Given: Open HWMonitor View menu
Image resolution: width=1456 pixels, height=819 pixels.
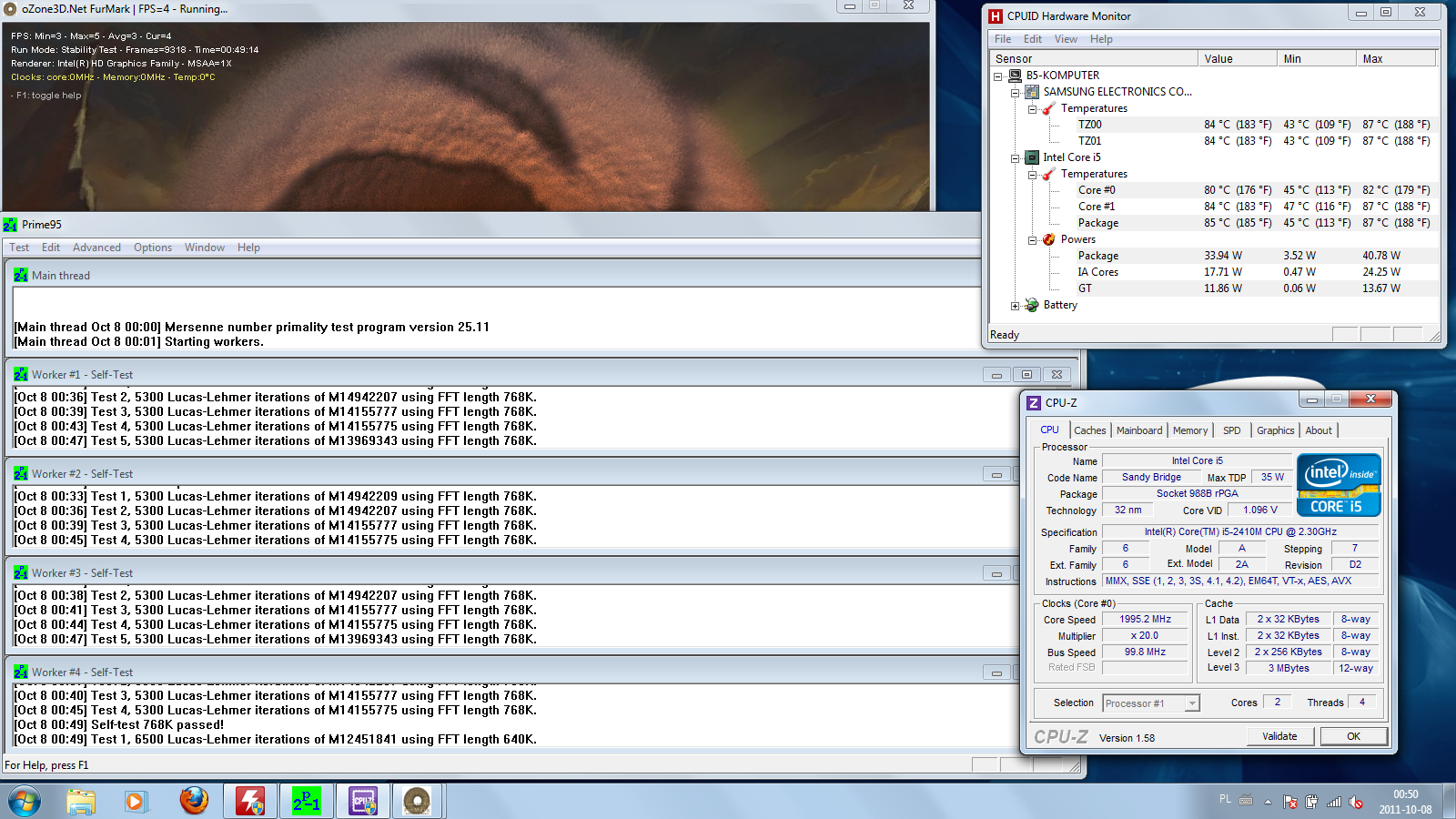Looking at the screenshot, I should click(x=1066, y=39).
